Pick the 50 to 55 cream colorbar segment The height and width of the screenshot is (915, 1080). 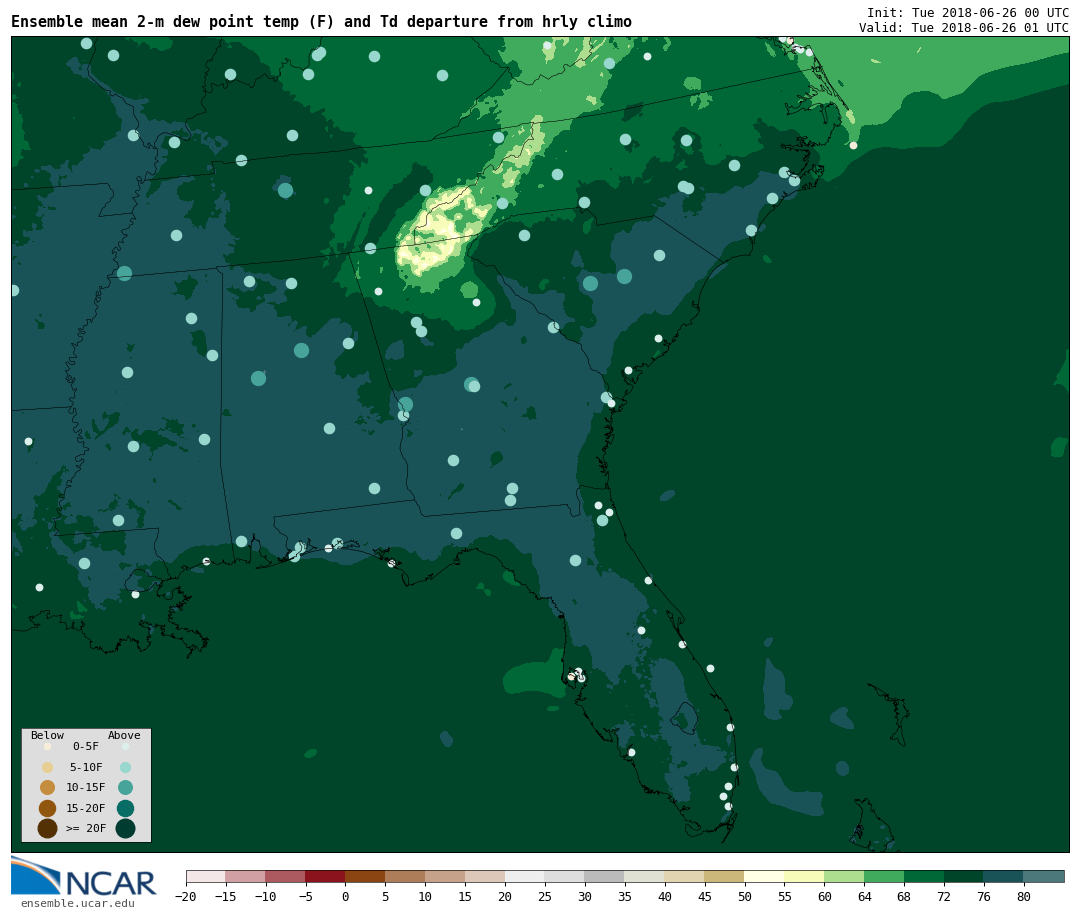(x=765, y=877)
